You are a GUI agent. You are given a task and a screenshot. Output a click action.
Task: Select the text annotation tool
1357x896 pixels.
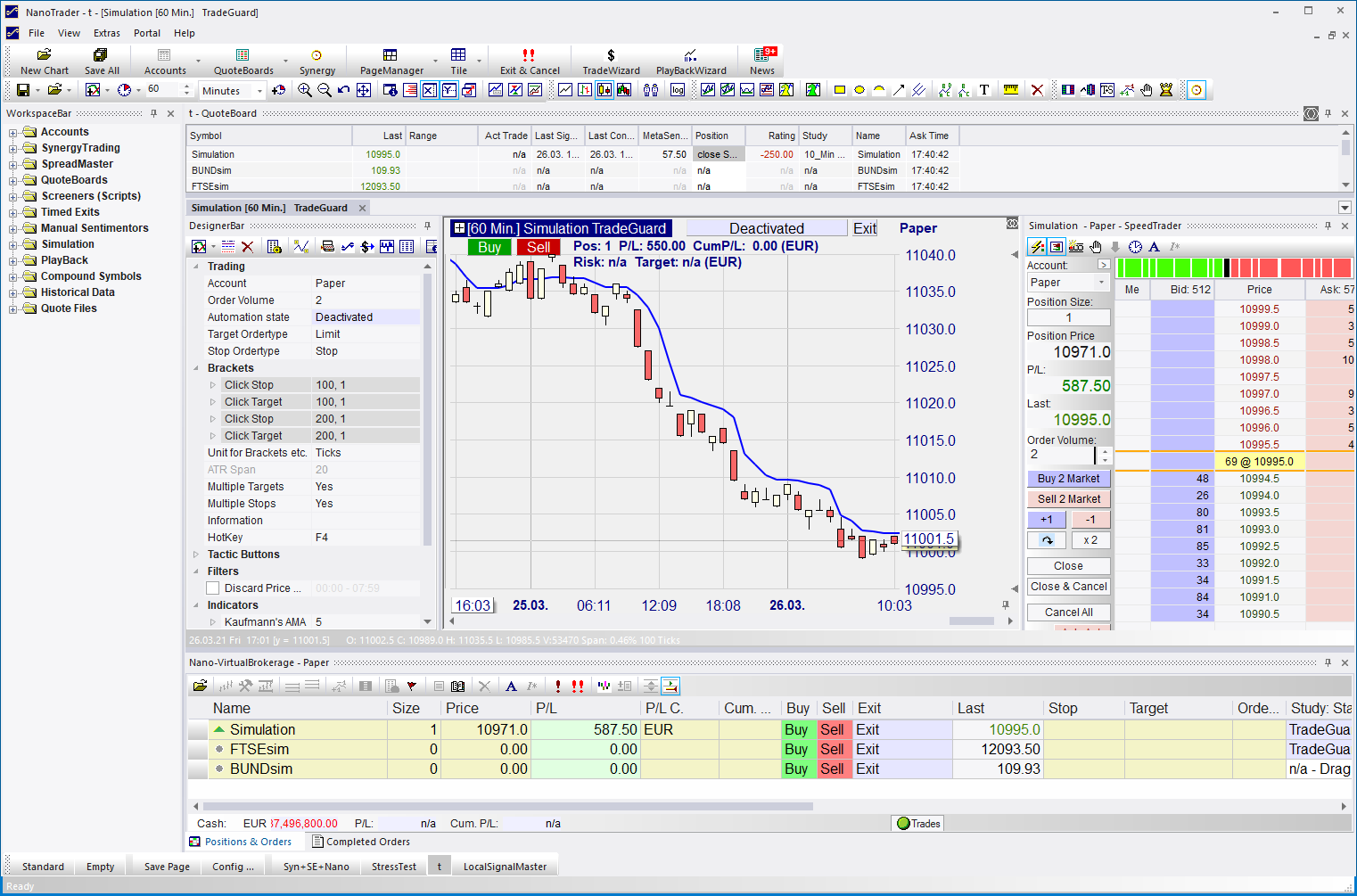coord(984,90)
